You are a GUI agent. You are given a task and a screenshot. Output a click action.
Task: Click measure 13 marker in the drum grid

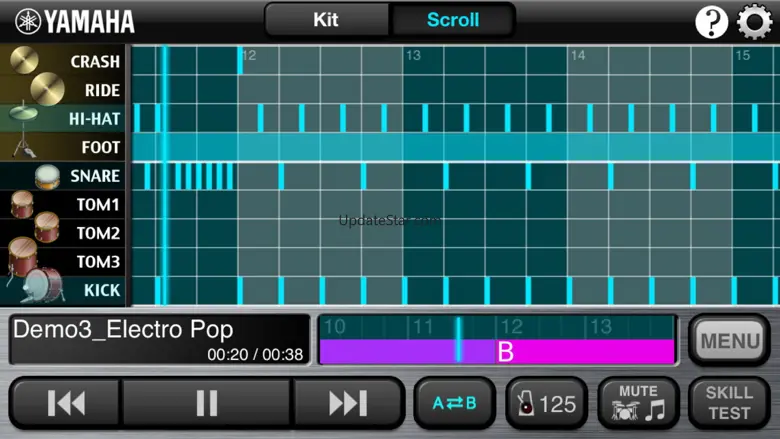coord(413,56)
